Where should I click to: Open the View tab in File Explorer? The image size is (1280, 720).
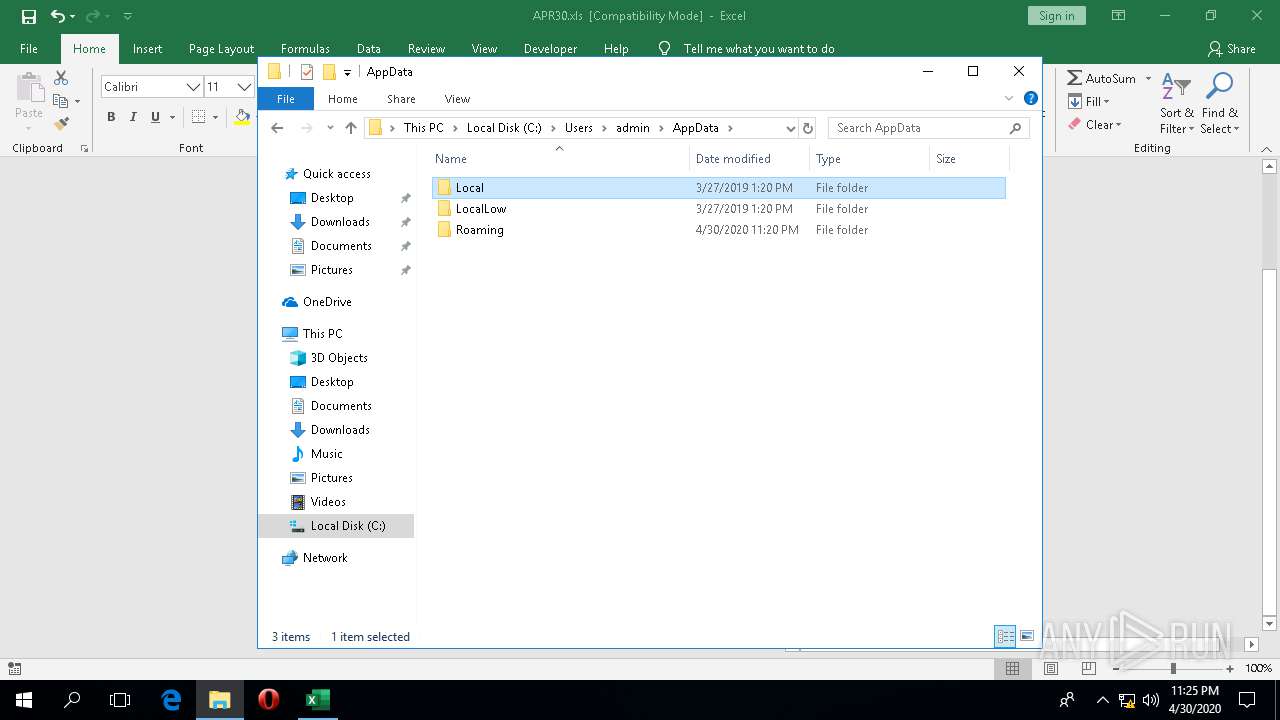point(457,99)
